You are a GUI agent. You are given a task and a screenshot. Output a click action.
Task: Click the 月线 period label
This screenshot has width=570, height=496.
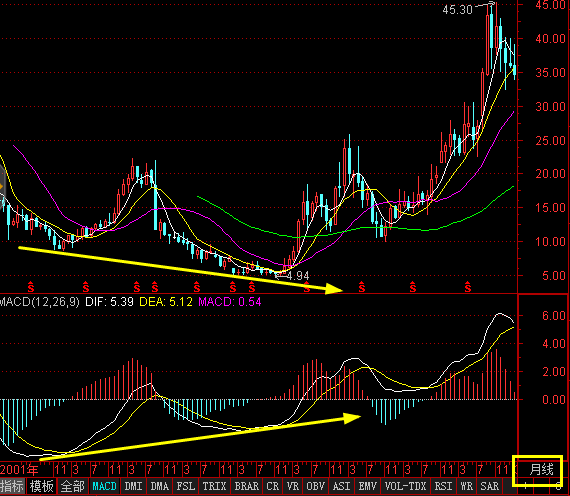pyautogui.click(x=541, y=469)
